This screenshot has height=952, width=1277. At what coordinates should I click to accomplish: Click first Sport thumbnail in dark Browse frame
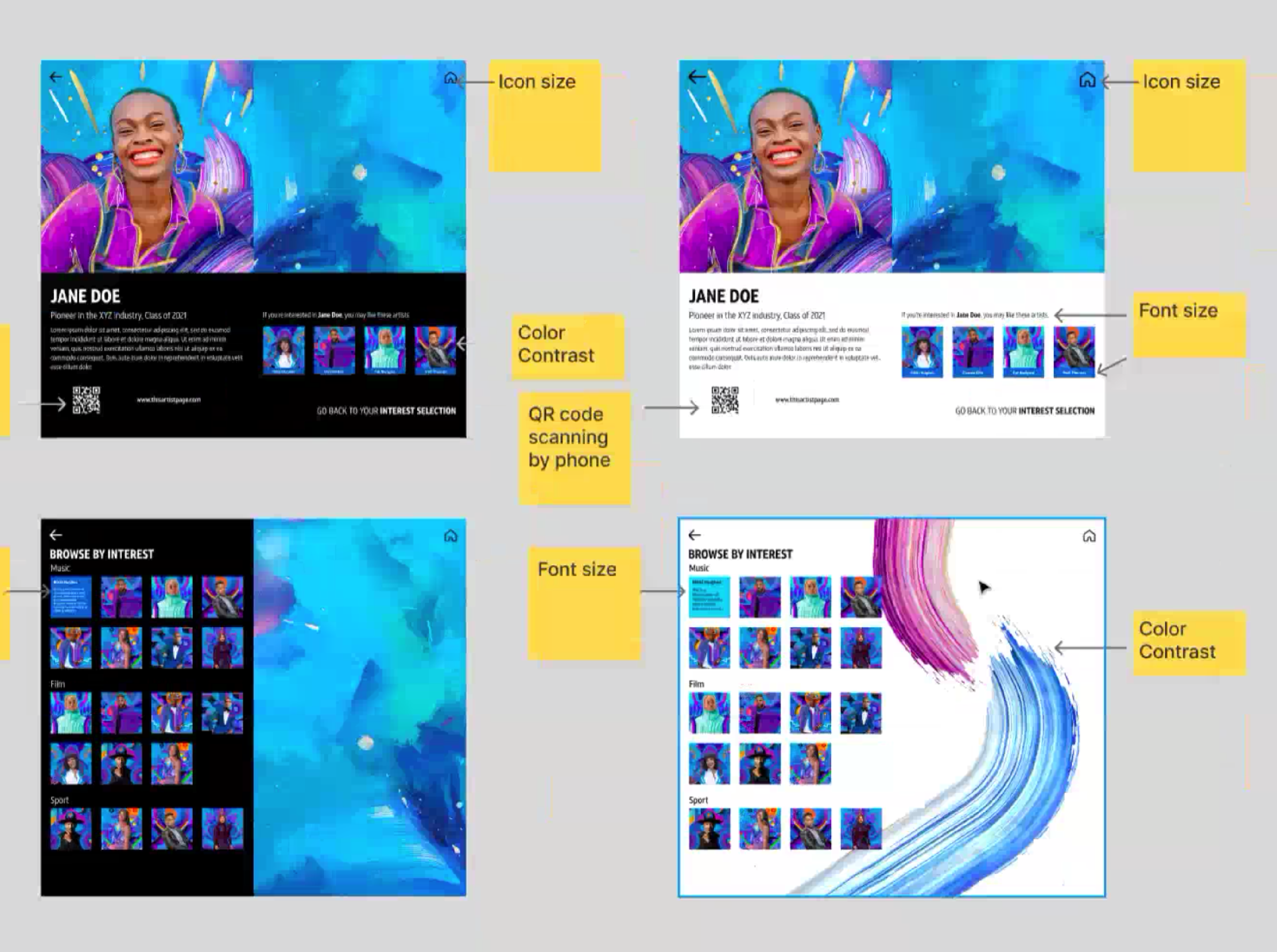71,829
